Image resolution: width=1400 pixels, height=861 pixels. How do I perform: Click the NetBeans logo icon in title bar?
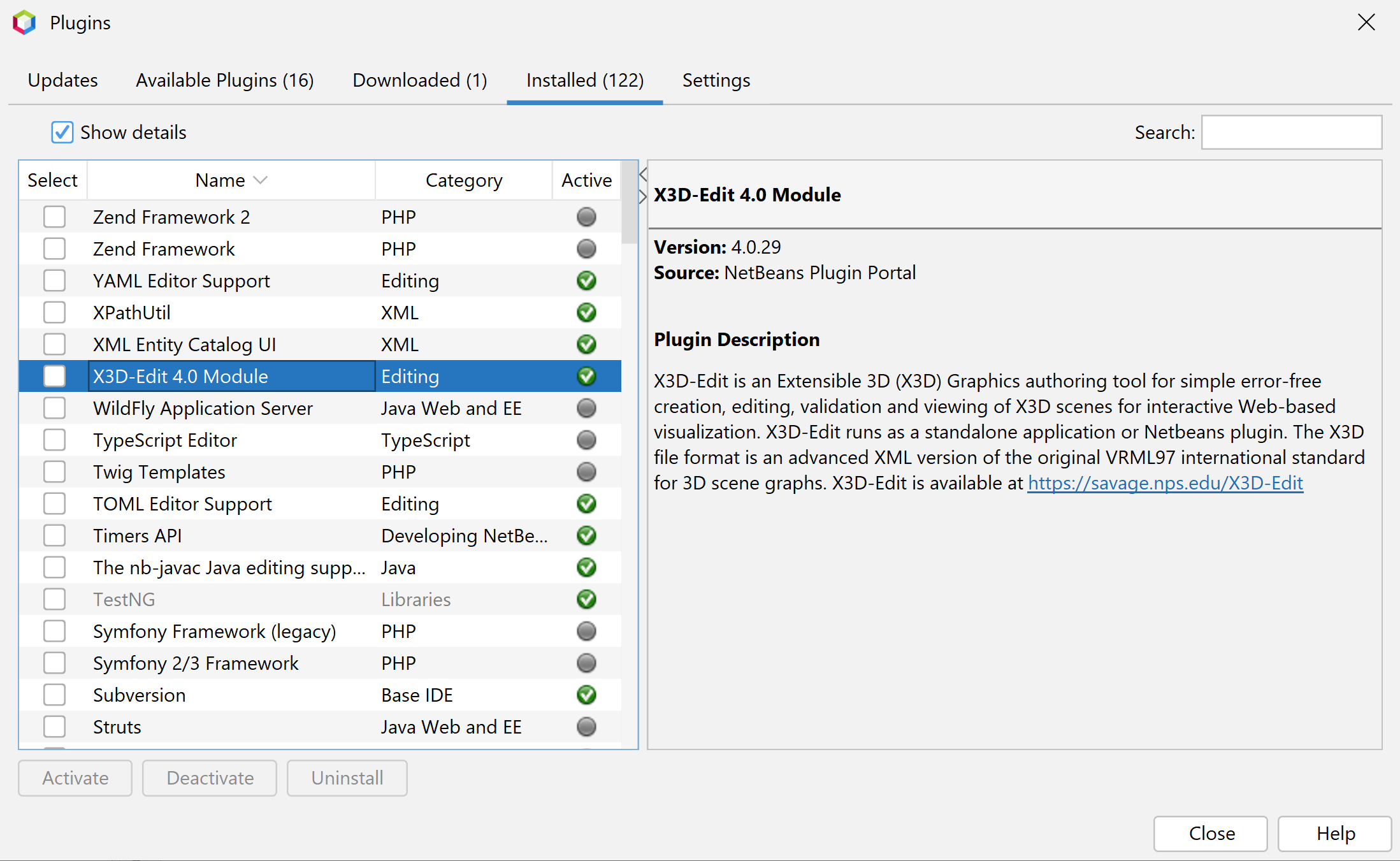[24, 23]
